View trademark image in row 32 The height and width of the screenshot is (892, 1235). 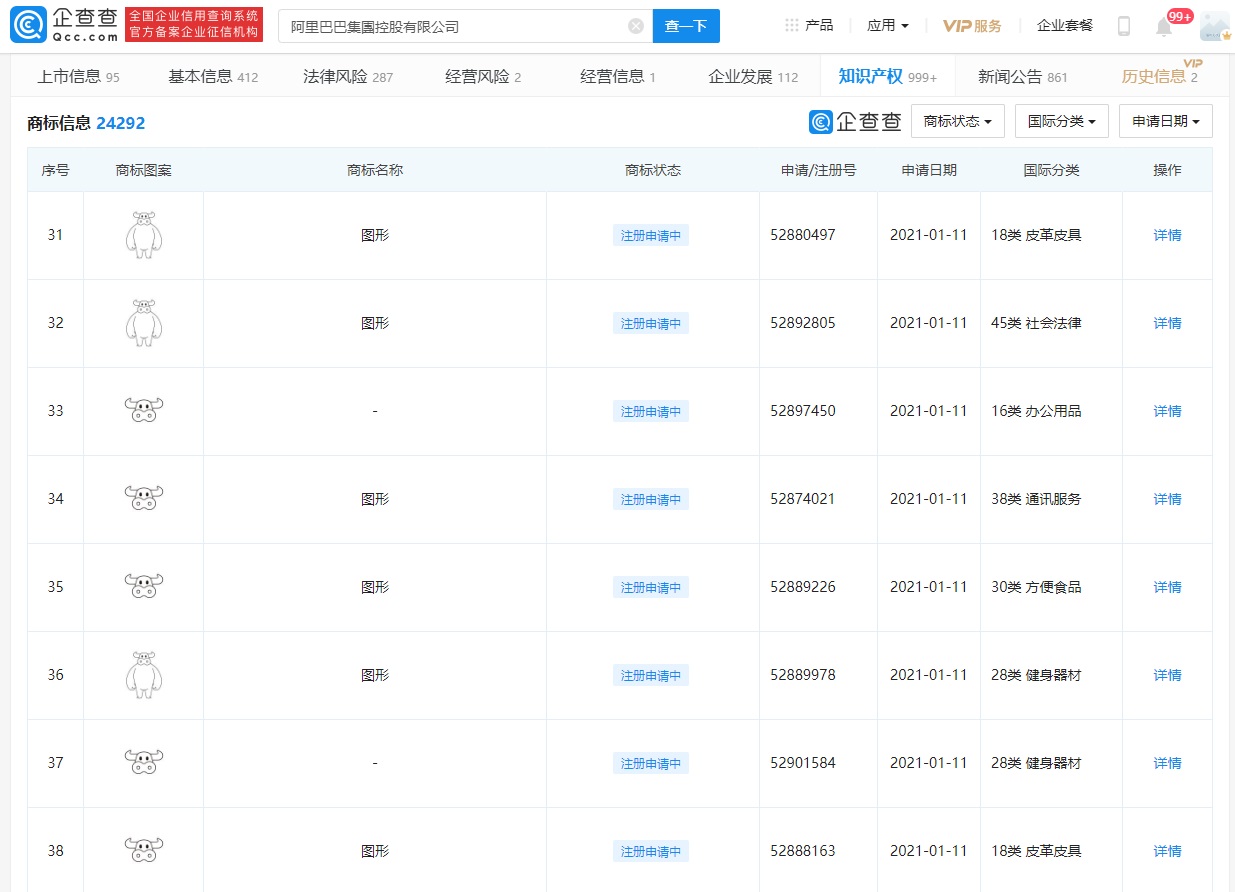pos(144,323)
